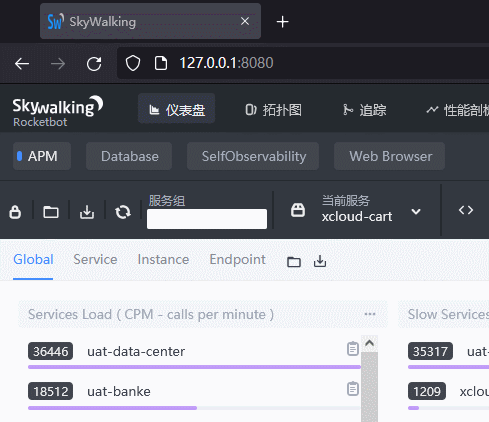
Task: Click the Services Load scrollbar thumb
Action: [369, 387]
